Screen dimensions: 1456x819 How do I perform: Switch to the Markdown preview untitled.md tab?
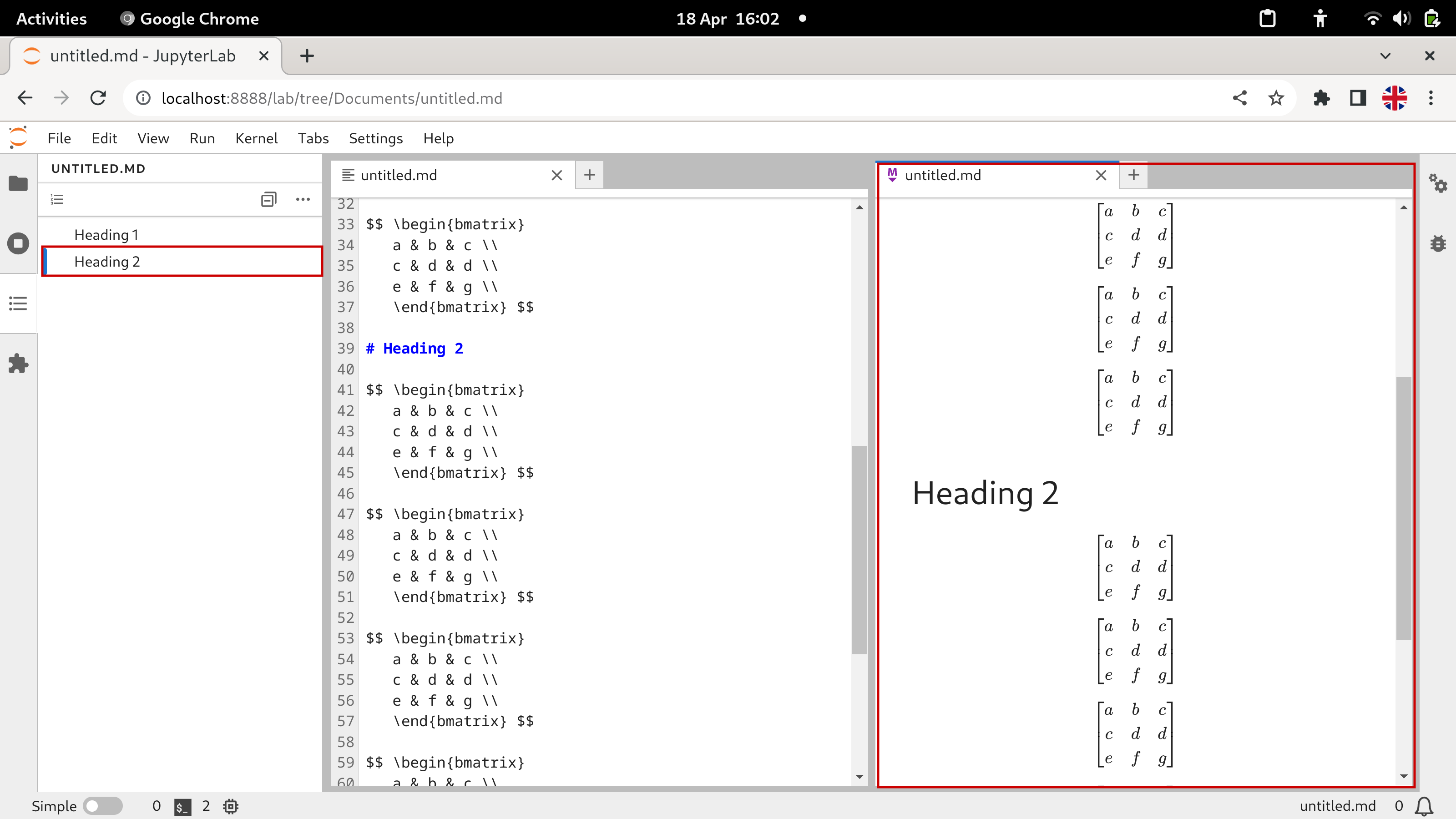coord(943,175)
